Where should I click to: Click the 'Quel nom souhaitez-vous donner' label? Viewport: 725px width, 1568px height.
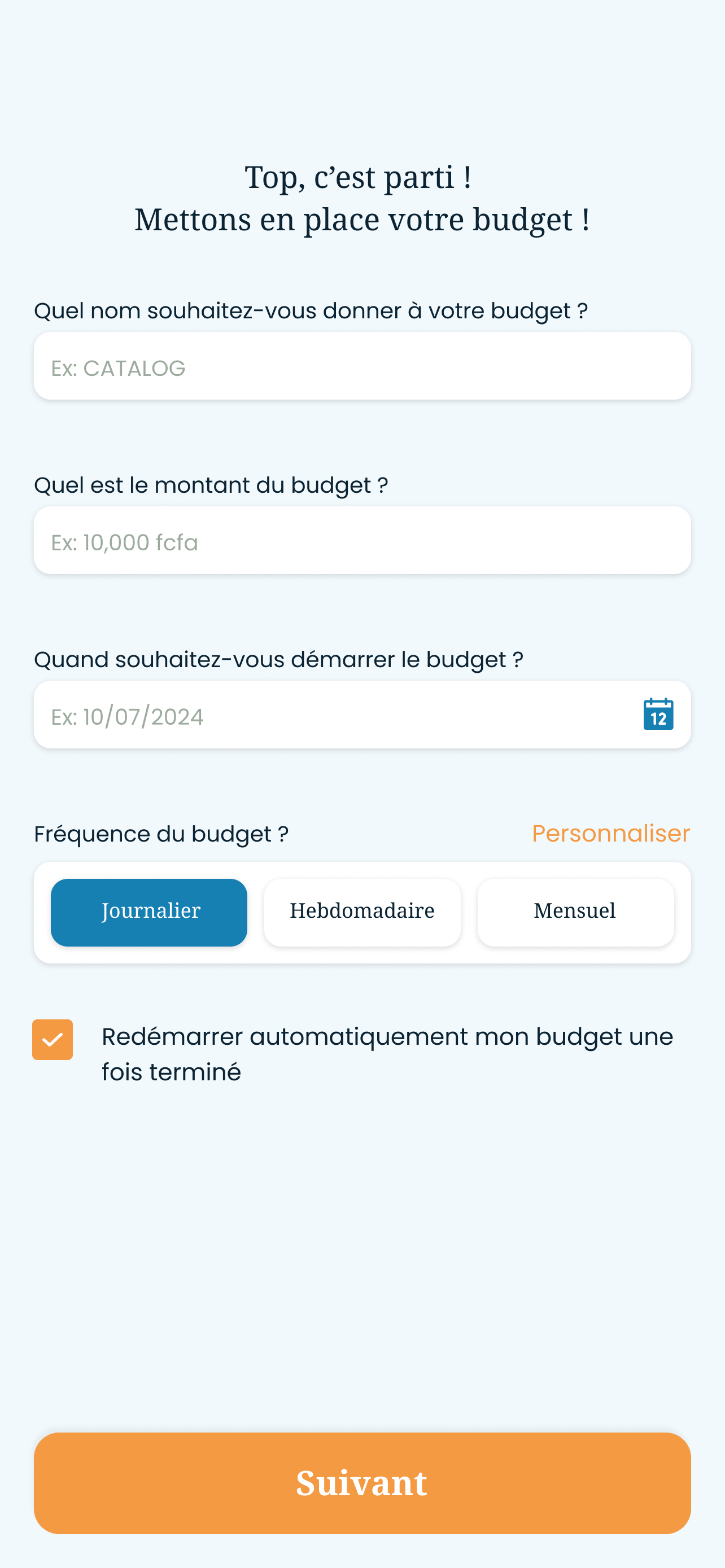[311, 311]
